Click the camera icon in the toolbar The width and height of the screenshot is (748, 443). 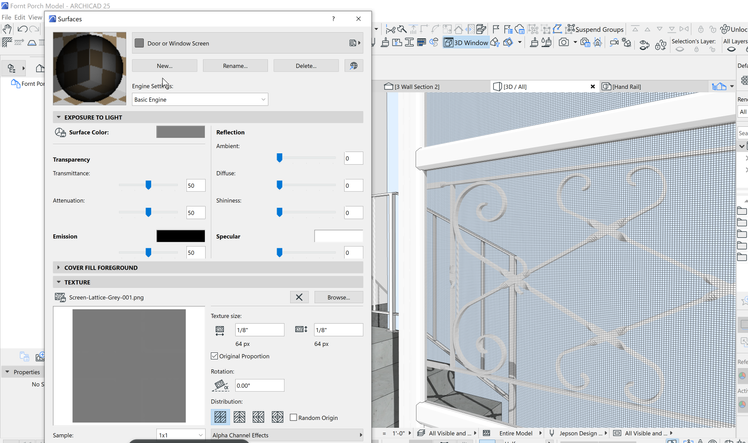(x=564, y=43)
